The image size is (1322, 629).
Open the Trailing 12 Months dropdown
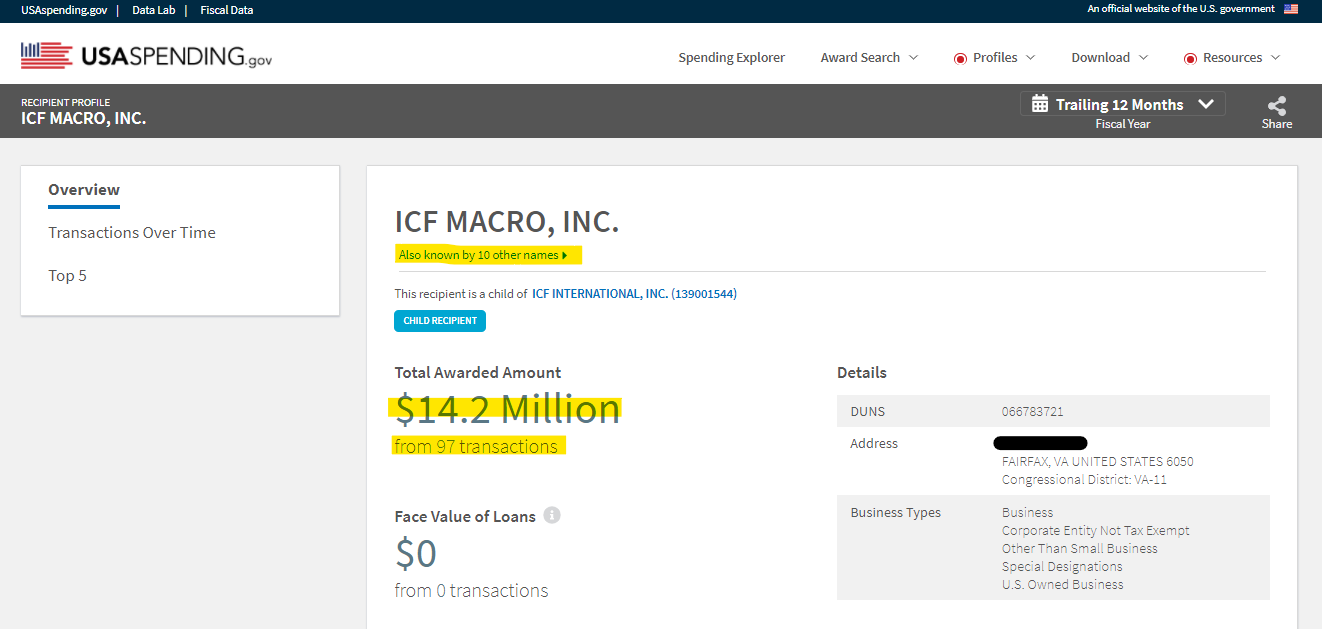[1122, 104]
